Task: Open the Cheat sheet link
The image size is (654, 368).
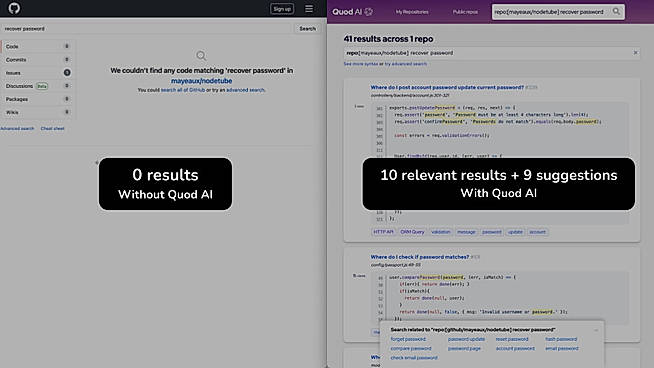Action: [x=53, y=129]
